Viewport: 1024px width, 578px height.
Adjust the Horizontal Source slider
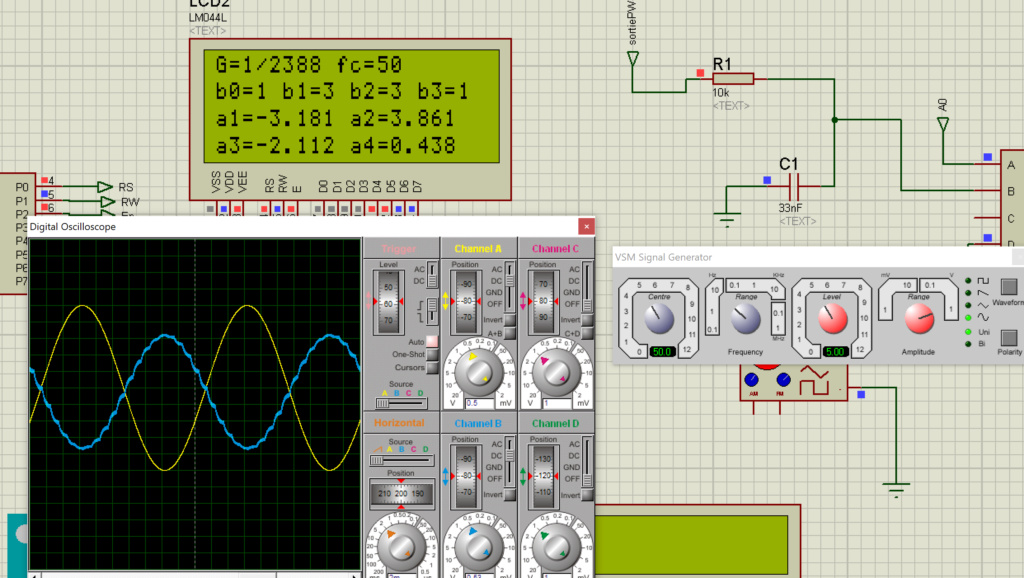[401, 460]
